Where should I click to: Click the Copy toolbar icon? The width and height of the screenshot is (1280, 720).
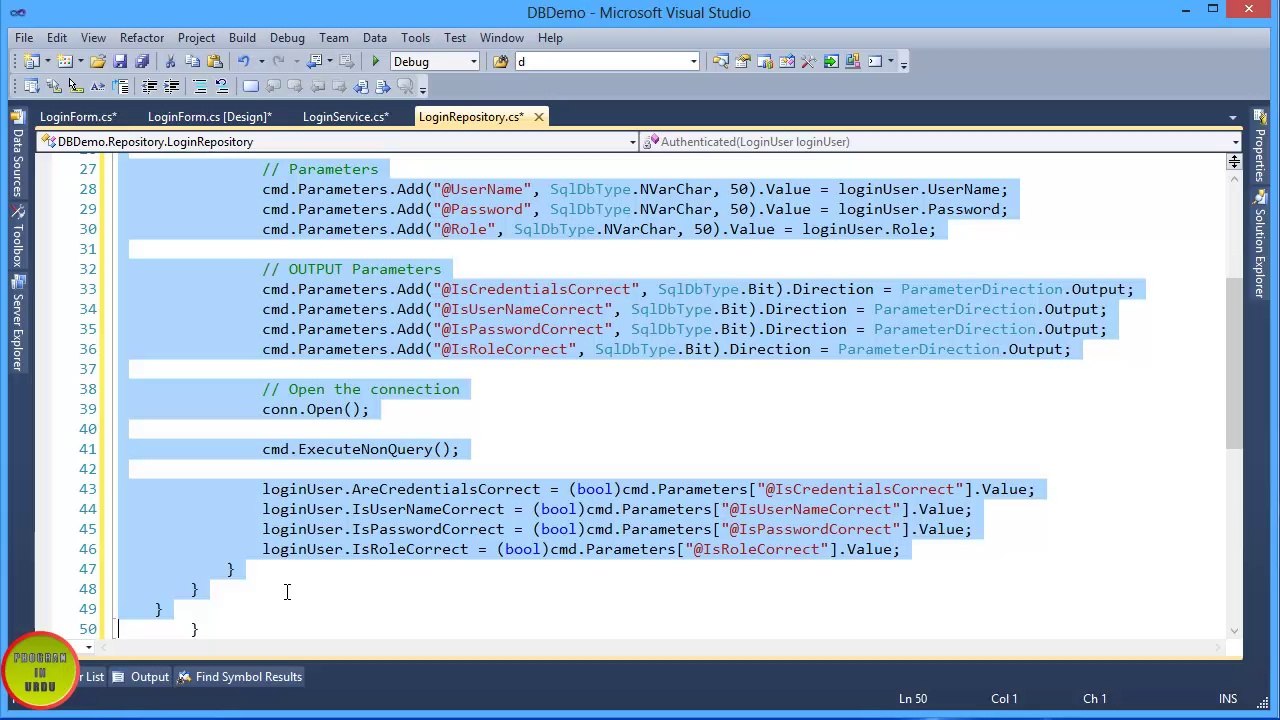192,61
